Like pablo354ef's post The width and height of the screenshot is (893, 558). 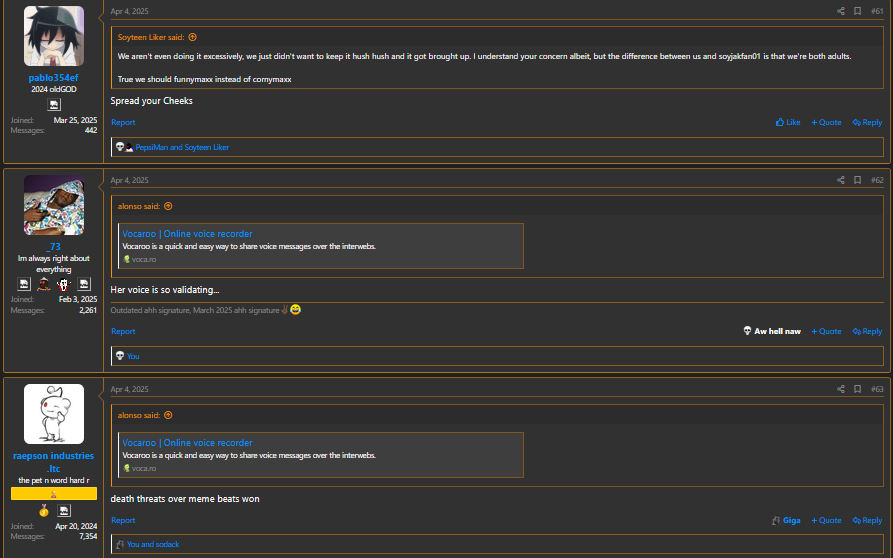tap(788, 122)
